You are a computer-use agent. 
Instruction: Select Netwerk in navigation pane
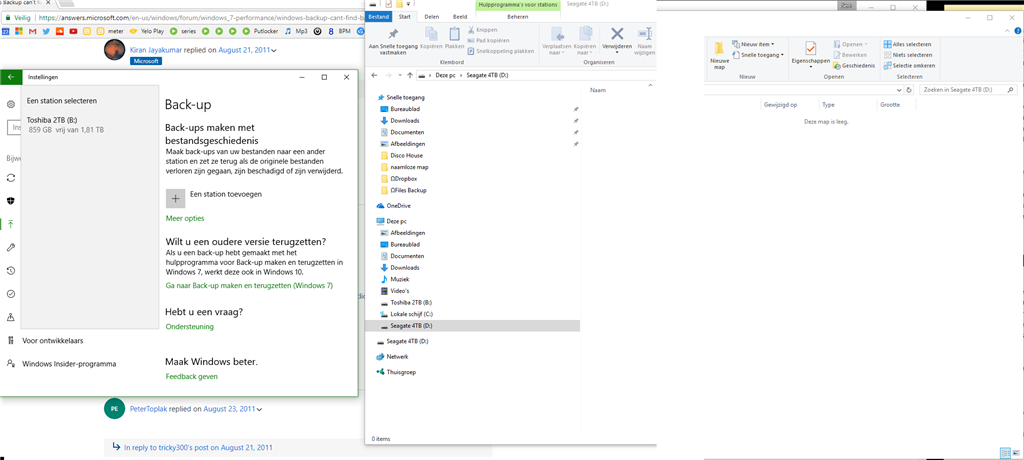point(397,357)
